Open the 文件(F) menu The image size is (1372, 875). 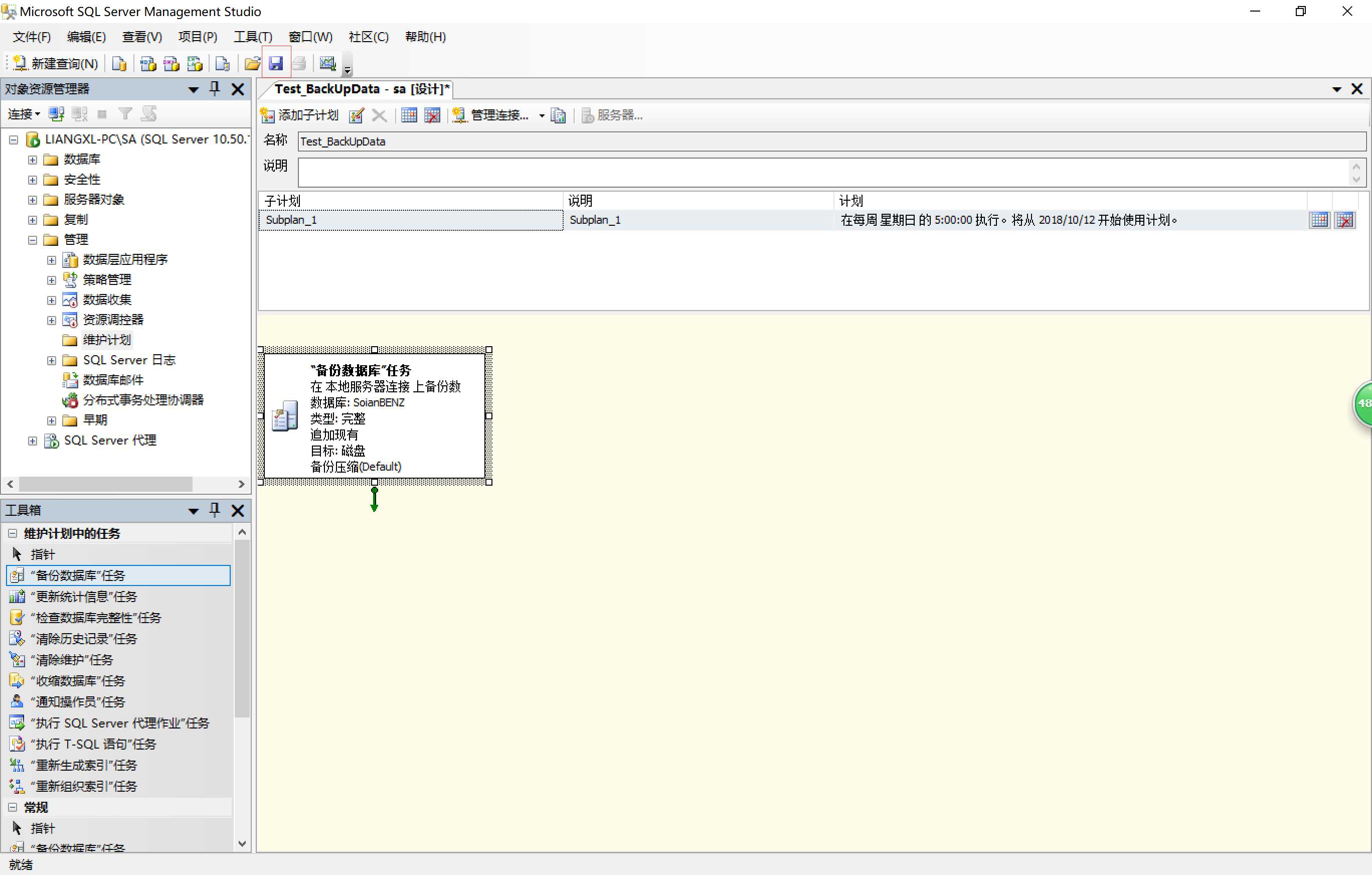32,37
